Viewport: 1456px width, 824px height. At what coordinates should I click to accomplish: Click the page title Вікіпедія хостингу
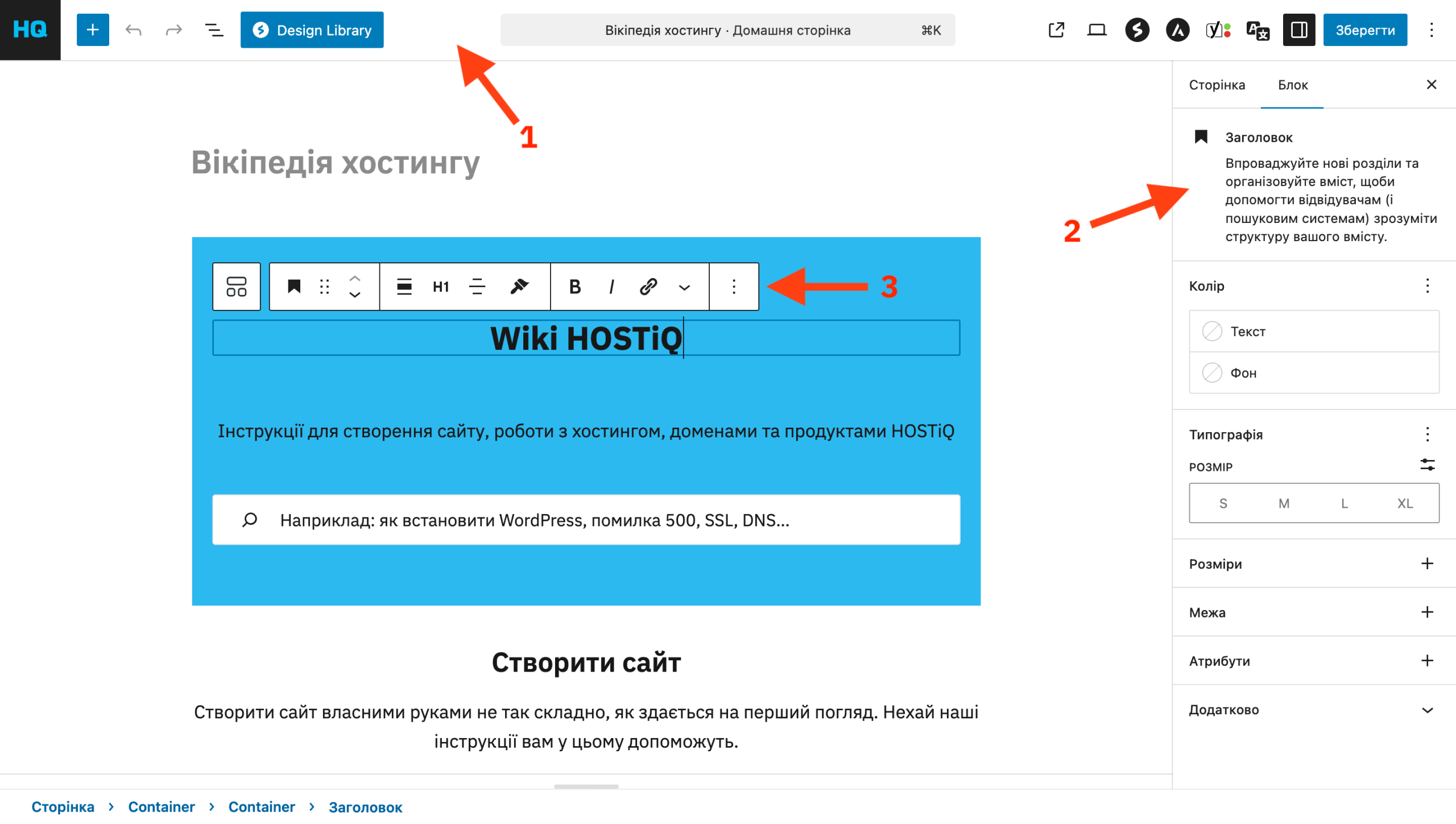336,162
